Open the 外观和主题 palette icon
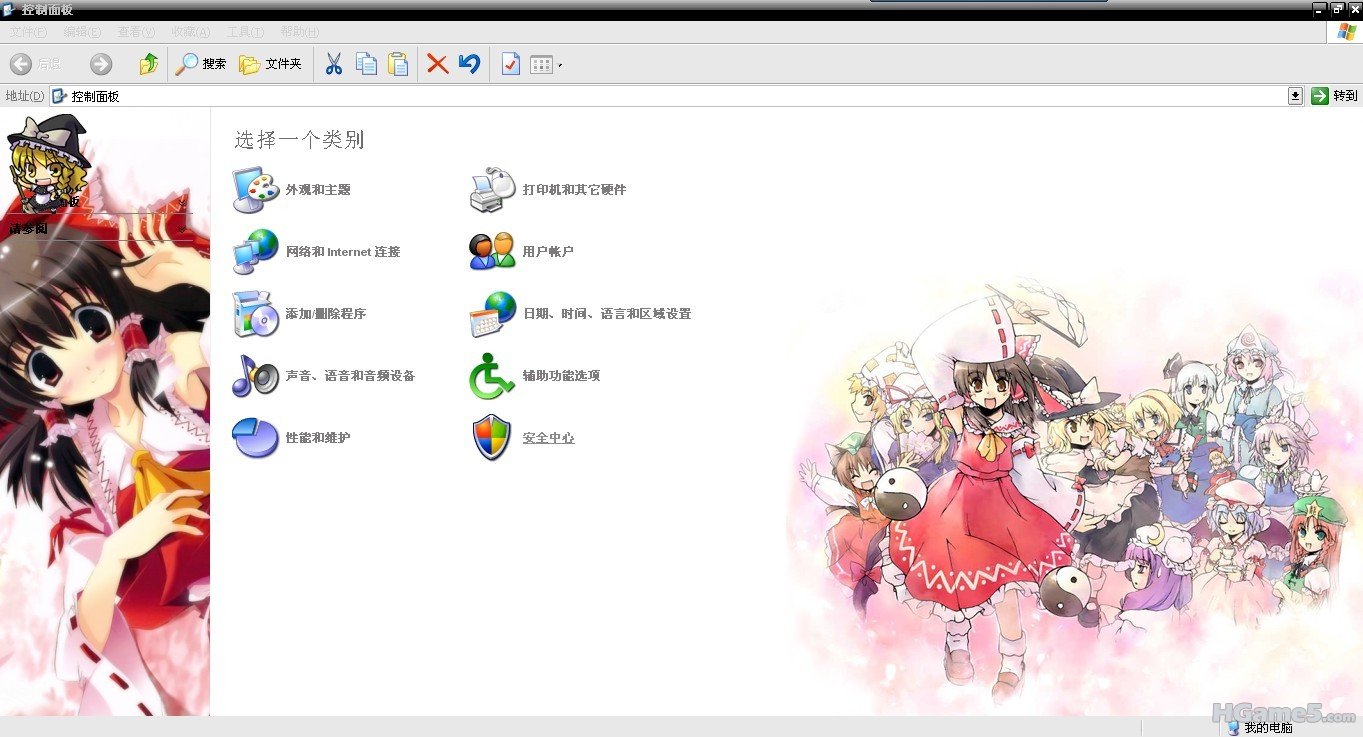This screenshot has width=1363, height=737. [x=255, y=190]
